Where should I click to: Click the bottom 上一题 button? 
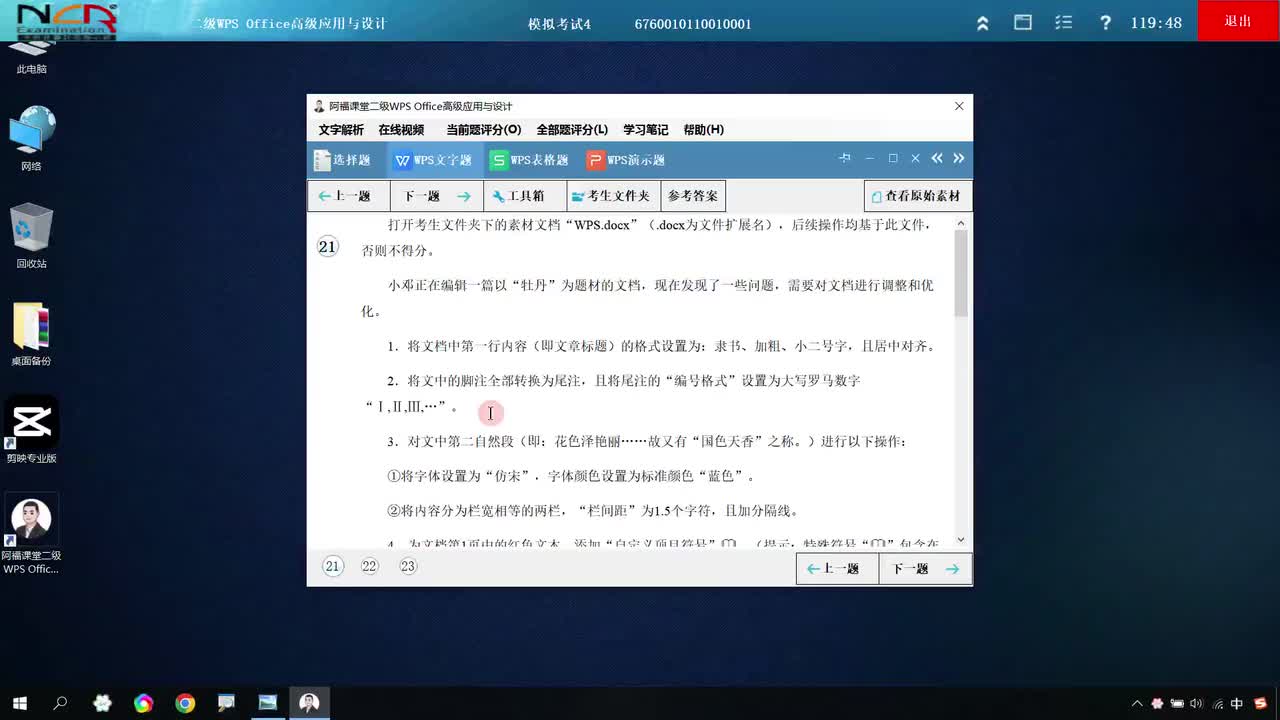[x=837, y=568]
